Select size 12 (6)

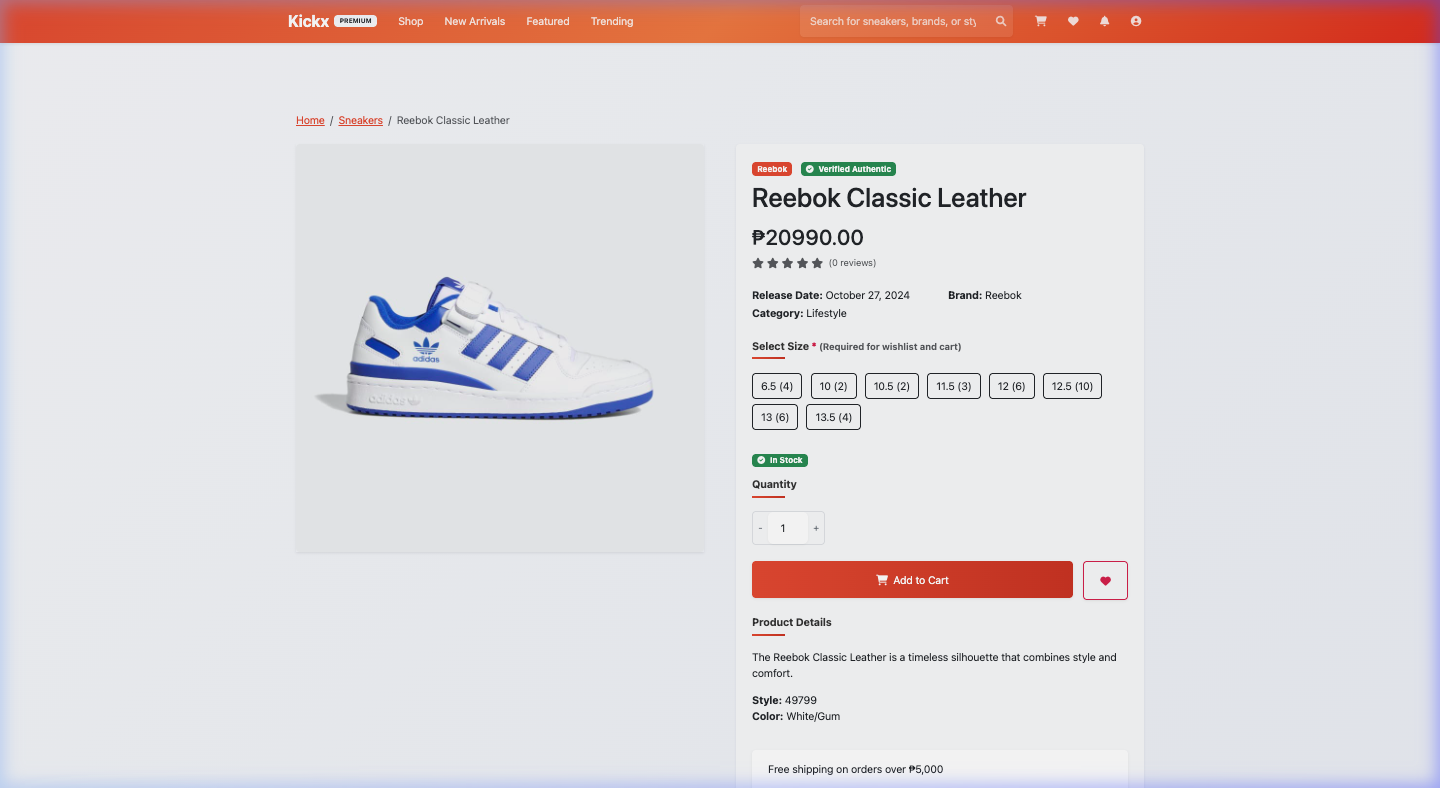[x=1012, y=386]
